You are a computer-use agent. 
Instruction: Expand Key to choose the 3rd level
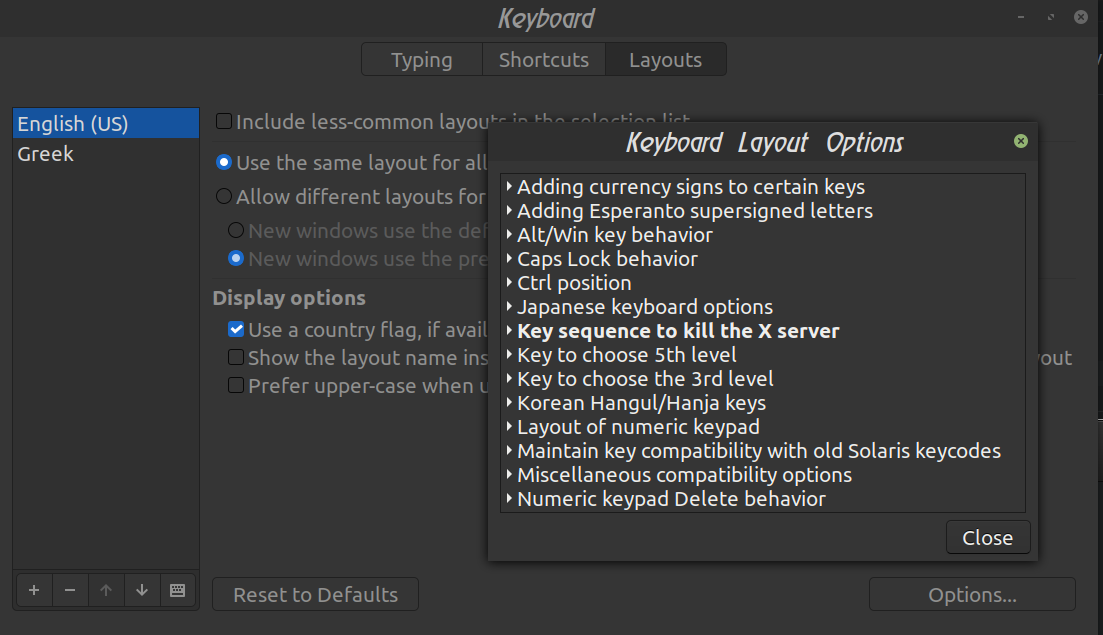pos(509,378)
